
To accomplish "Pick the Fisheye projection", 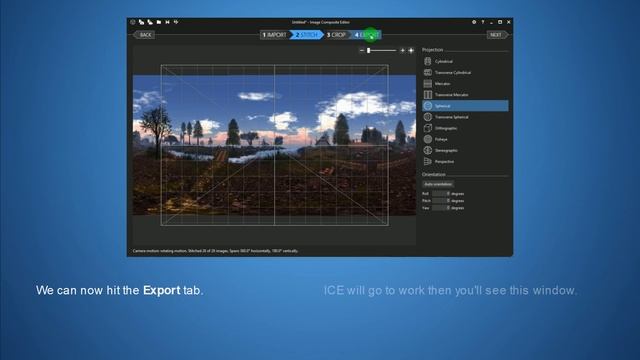I will pyautogui.click(x=465, y=139).
